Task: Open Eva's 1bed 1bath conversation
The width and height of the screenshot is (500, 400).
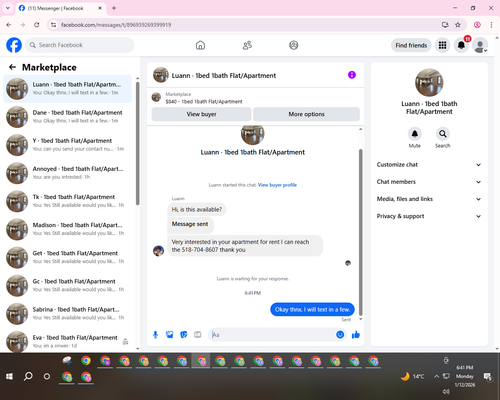Action: point(68,341)
